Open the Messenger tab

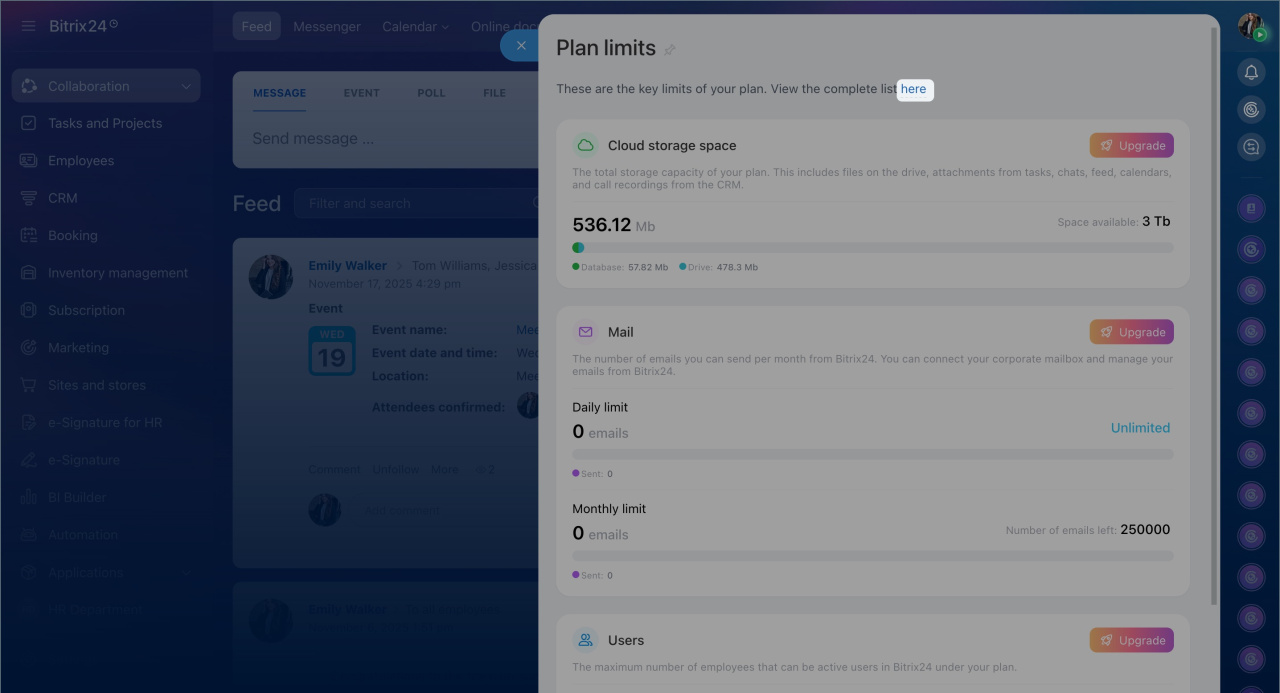tap(327, 27)
